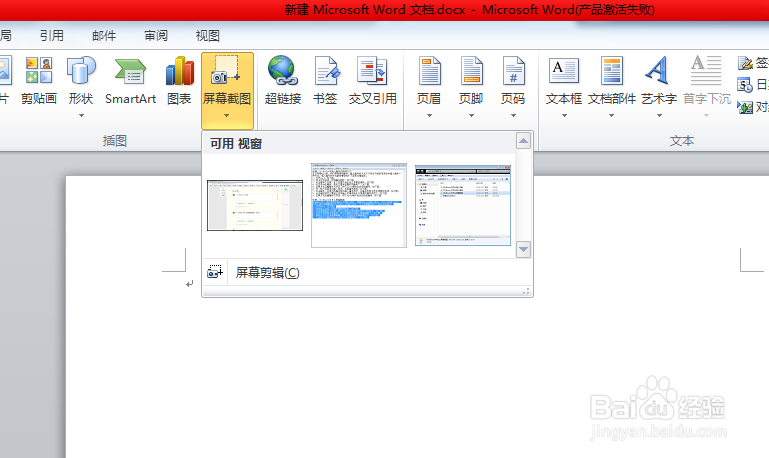Switch to the References (引用) tab
The height and width of the screenshot is (458, 769).
click(x=52, y=36)
